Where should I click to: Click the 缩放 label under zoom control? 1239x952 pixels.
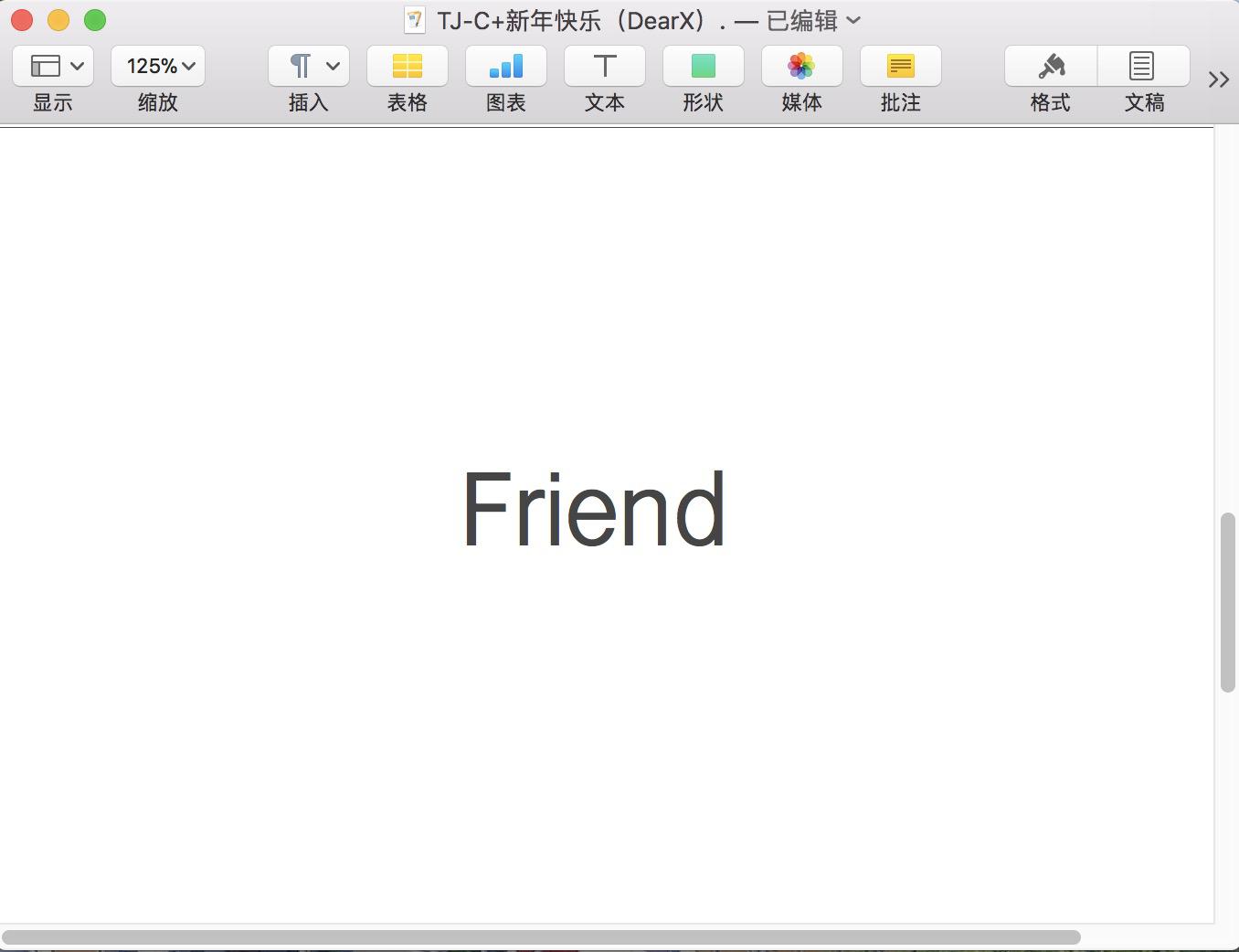[x=158, y=102]
